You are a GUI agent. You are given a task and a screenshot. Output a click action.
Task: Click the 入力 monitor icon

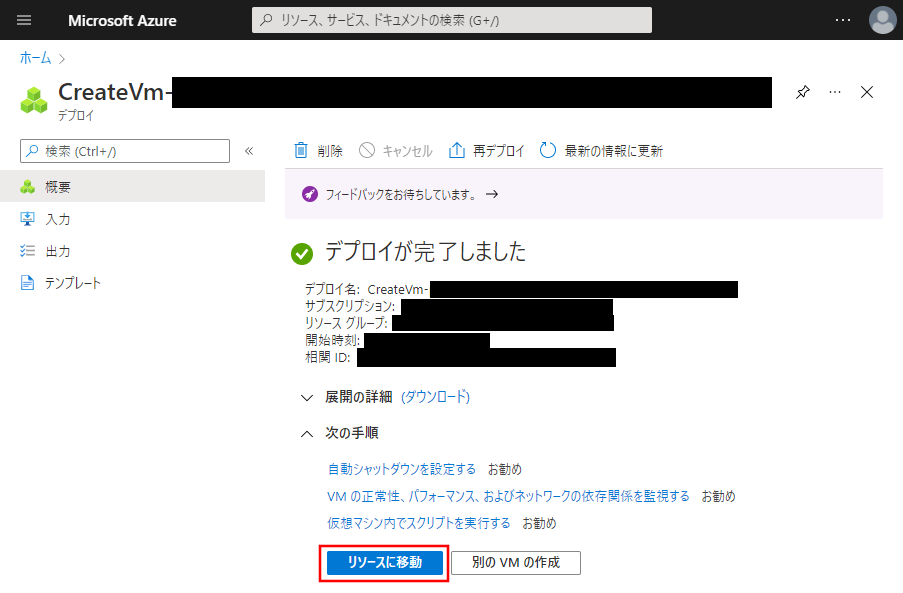(27, 219)
